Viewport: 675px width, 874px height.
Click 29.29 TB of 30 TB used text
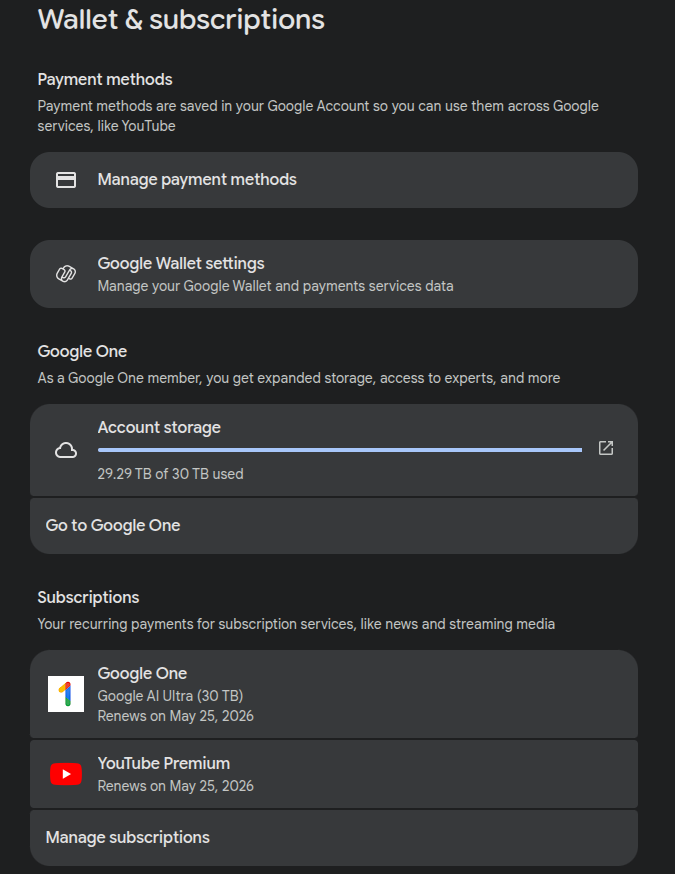coord(171,474)
